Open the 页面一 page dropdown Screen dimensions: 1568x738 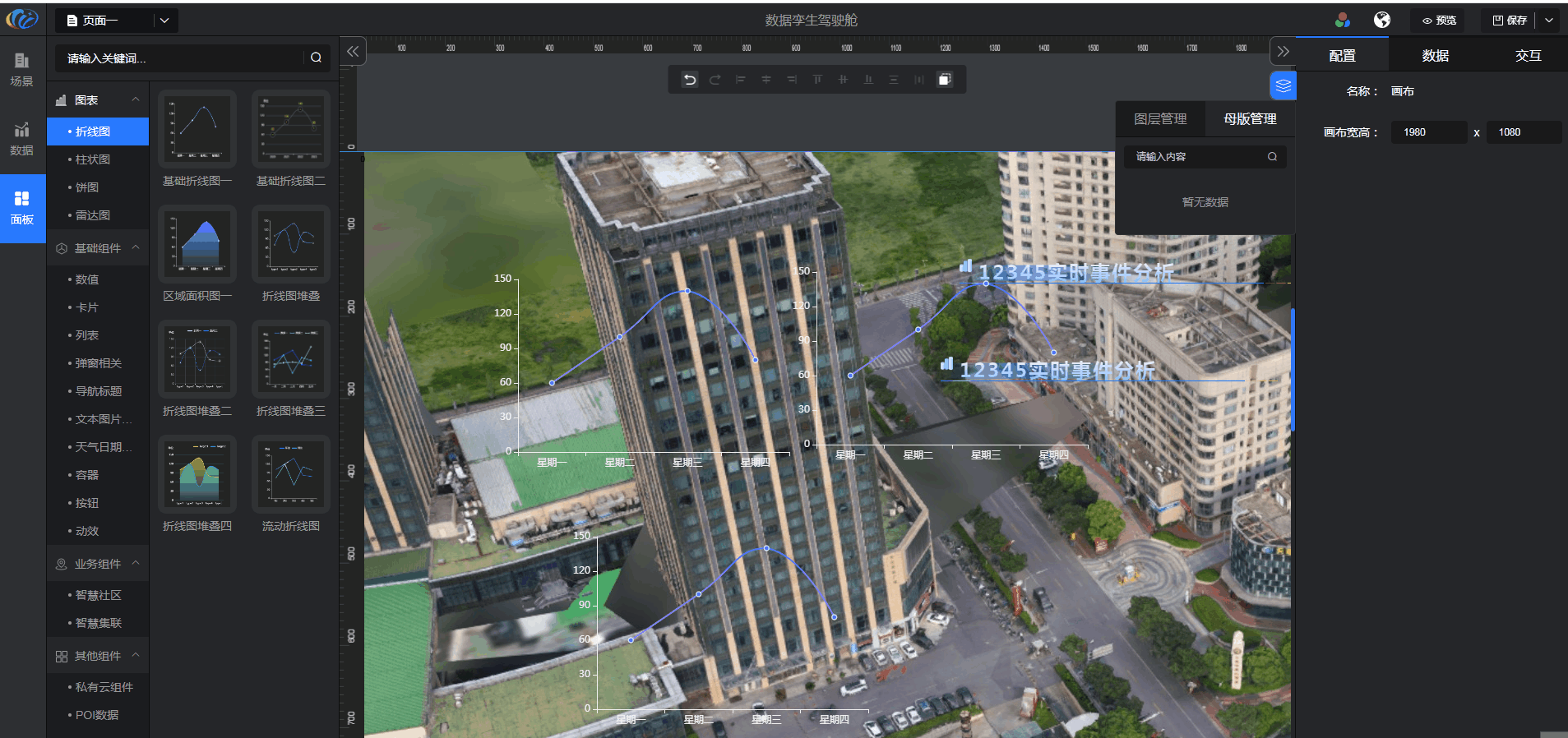(164, 21)
